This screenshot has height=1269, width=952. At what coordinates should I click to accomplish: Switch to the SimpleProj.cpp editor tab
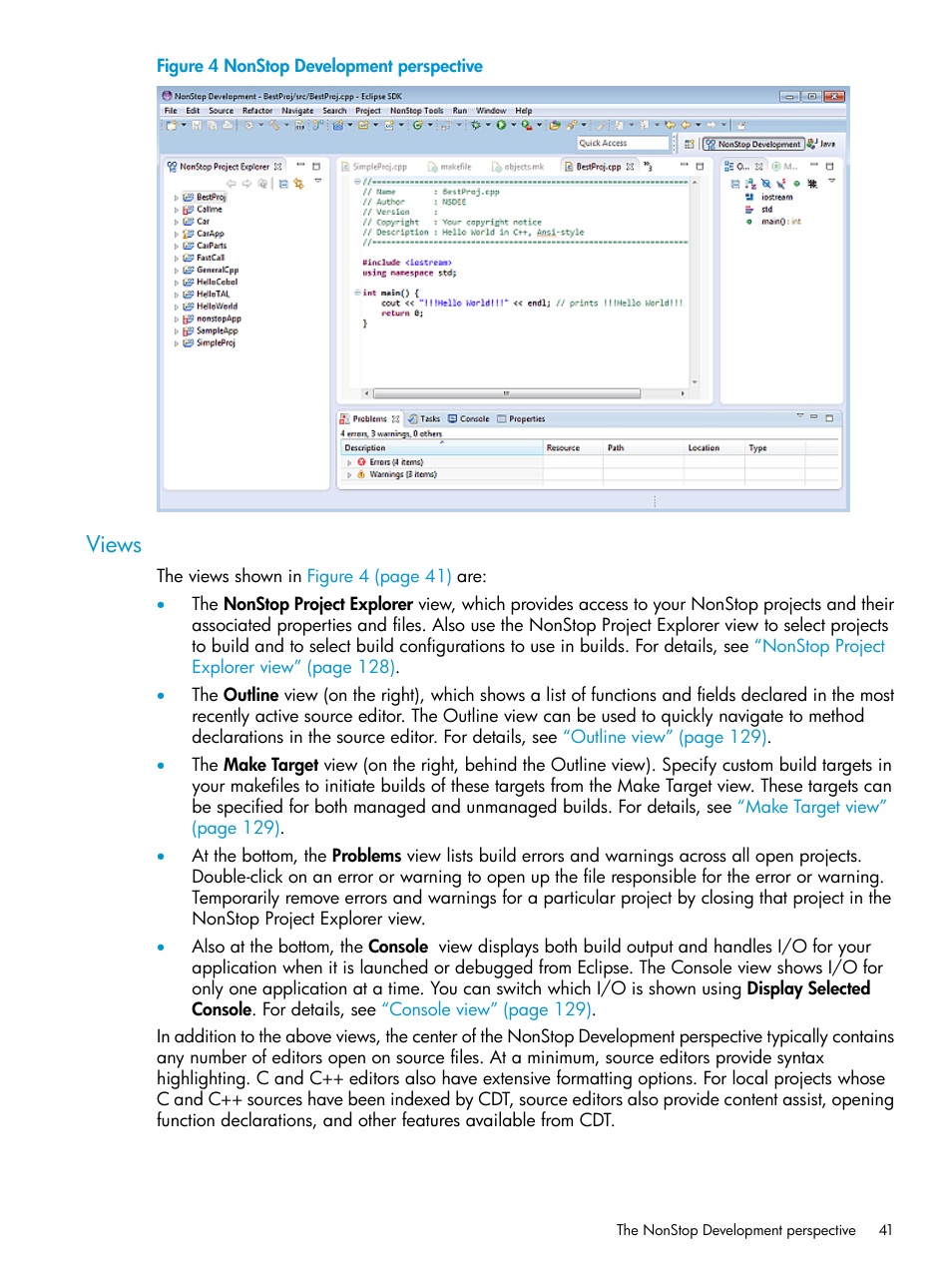click(375, 167)
